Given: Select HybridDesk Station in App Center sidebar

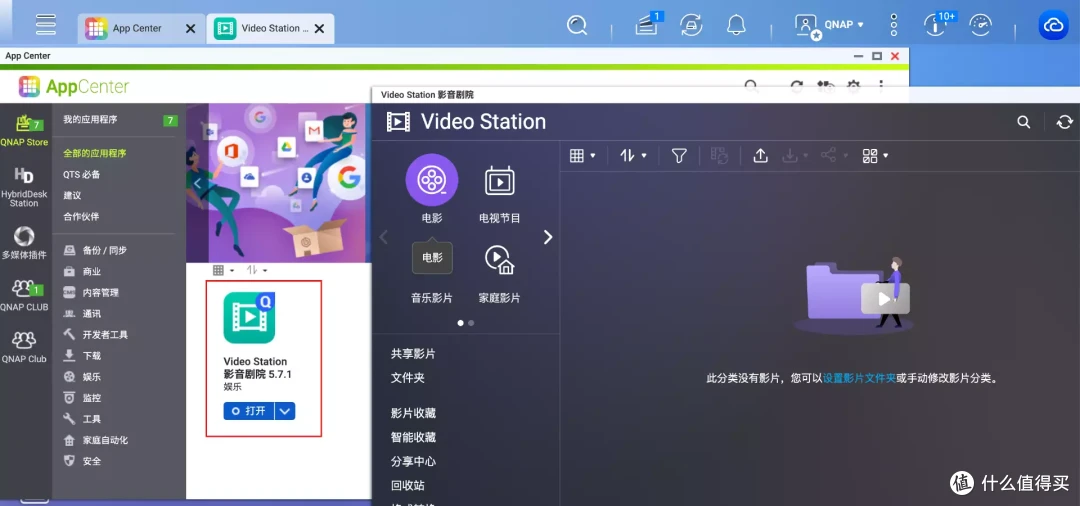Looking at the screenshot, I should tap(24, 187).
